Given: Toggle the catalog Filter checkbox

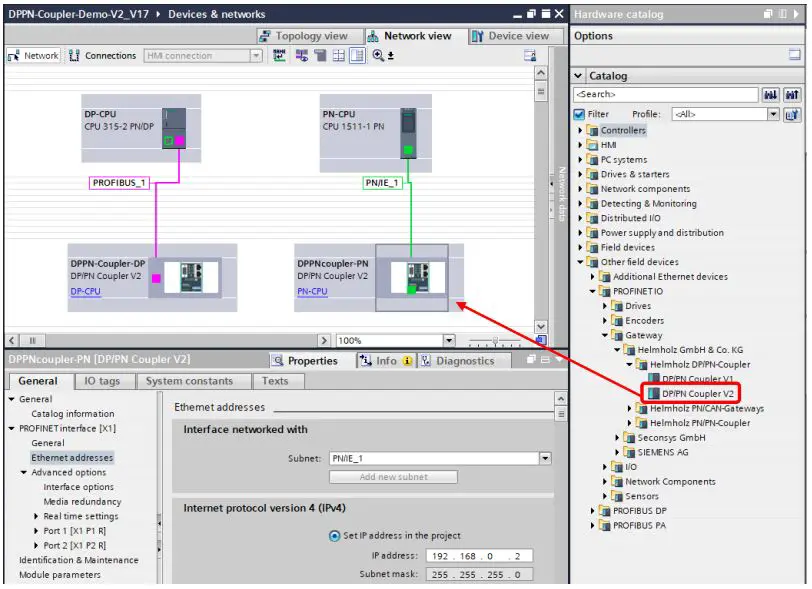Looking at the screenshot, I should tap(579, 114).
